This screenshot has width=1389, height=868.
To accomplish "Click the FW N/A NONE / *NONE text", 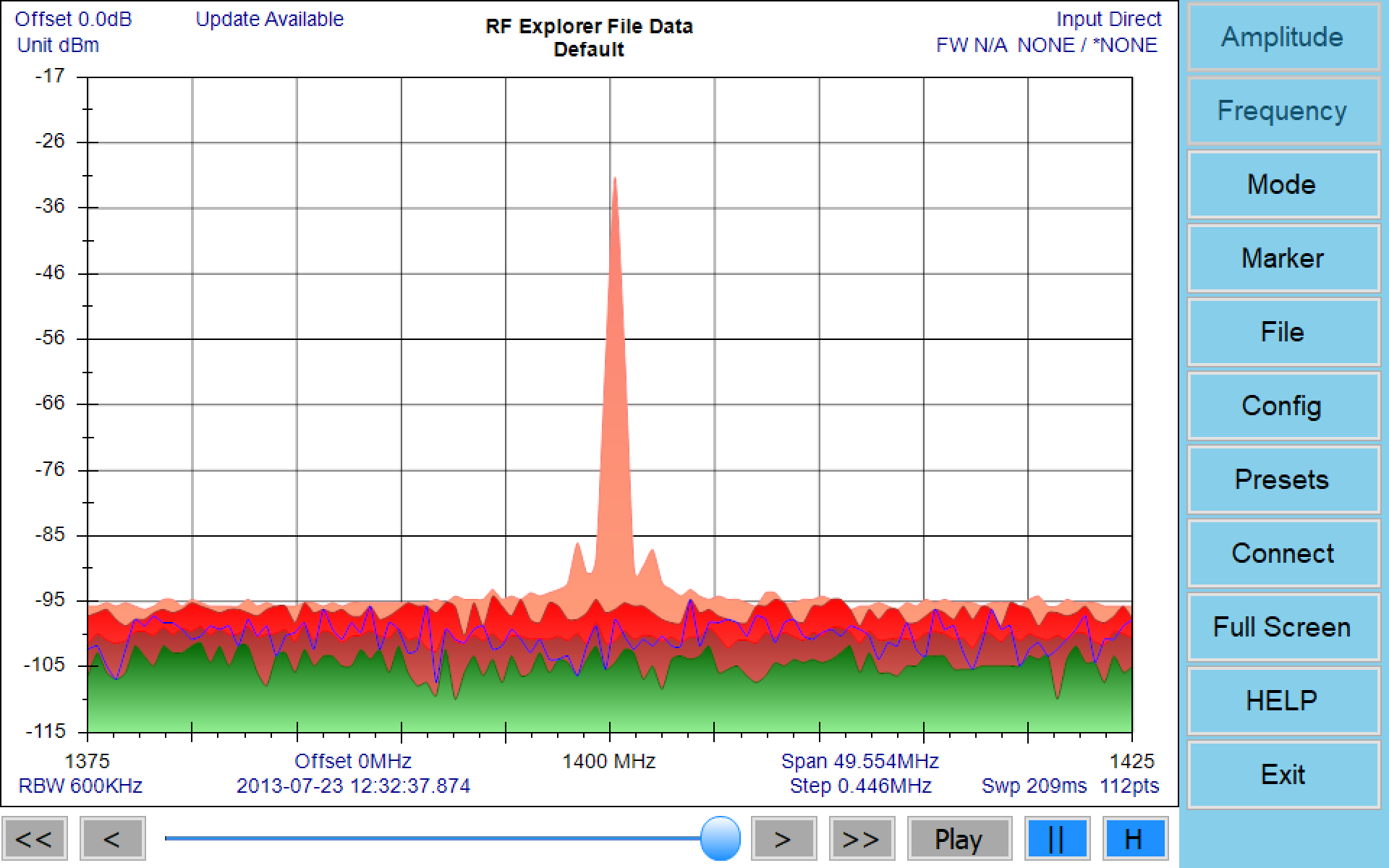I will pos(1047,45).
